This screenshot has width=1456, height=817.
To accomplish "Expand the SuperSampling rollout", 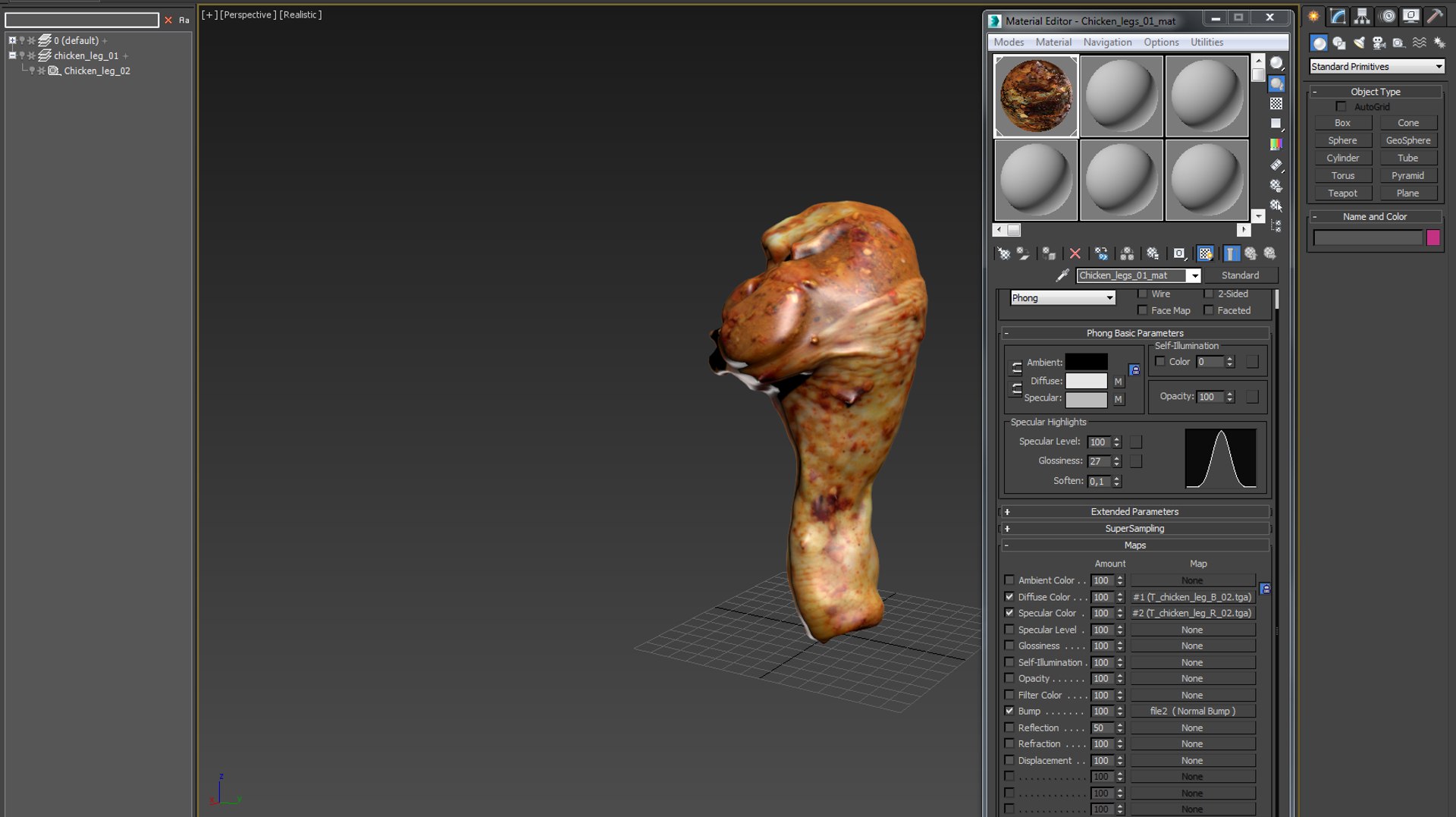I will point(1134,529).
